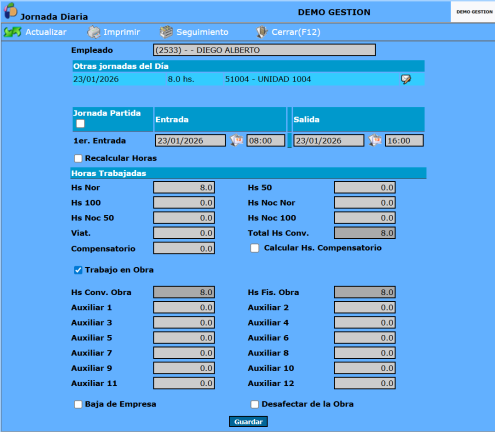Enable the Jornada Partida checkbox
Viewport: 495px width, 432px height.
80,124
